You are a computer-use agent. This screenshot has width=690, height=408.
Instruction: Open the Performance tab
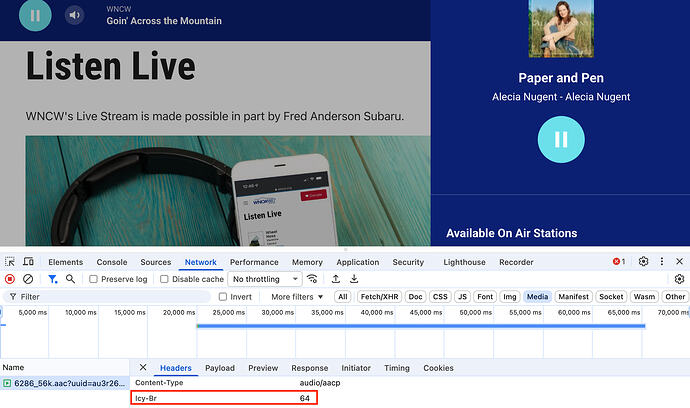254,262
